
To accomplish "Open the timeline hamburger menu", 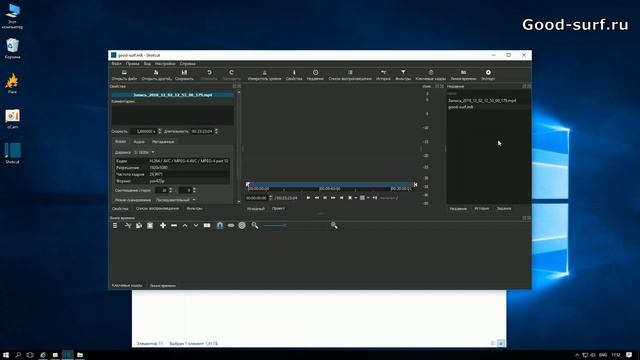I will coord(115,225).
